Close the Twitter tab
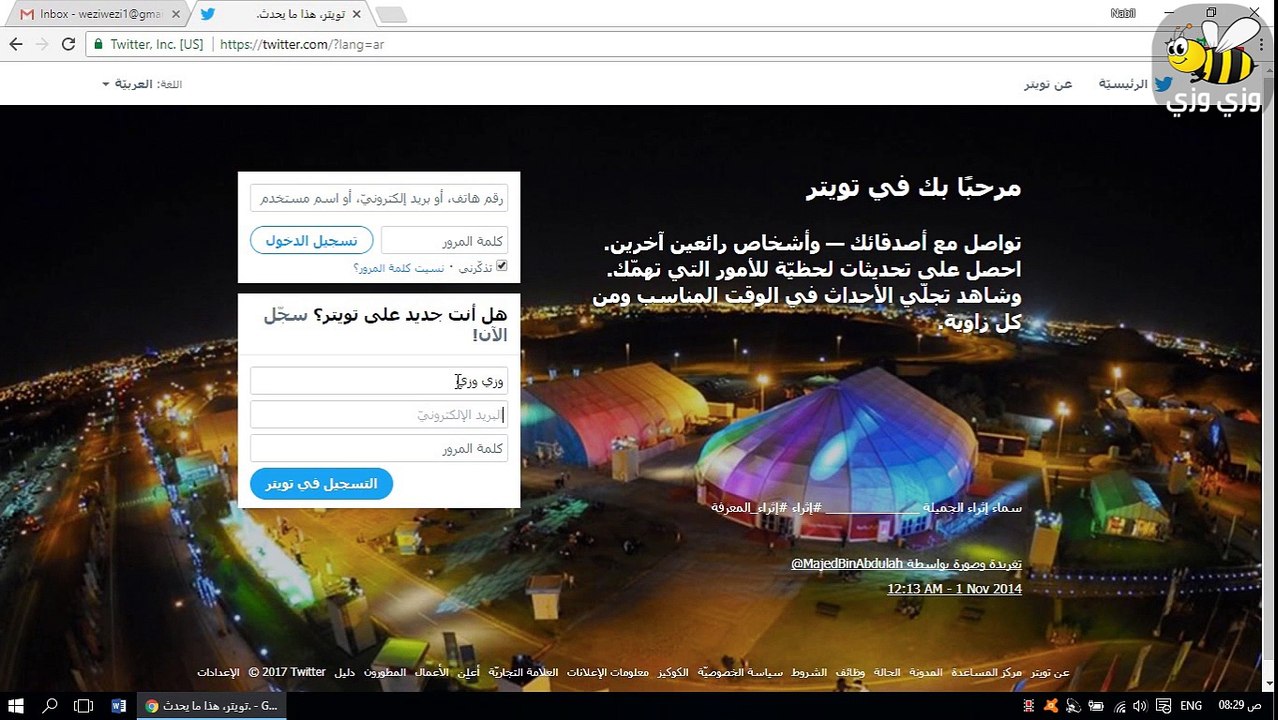This screenshot has height=720, width=1278. point(356,14)
